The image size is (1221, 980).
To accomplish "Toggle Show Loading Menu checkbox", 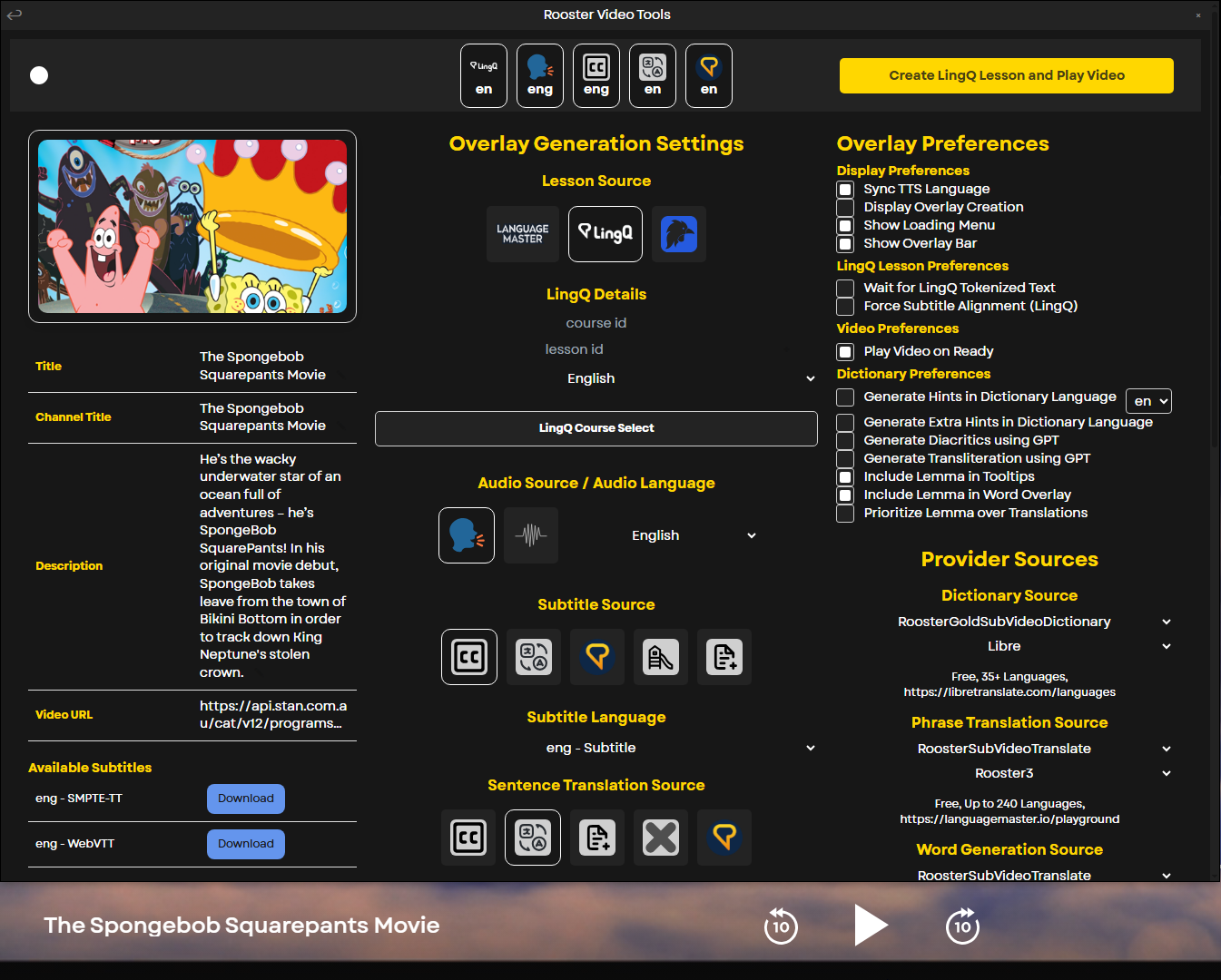I will (x=845, y=226).
